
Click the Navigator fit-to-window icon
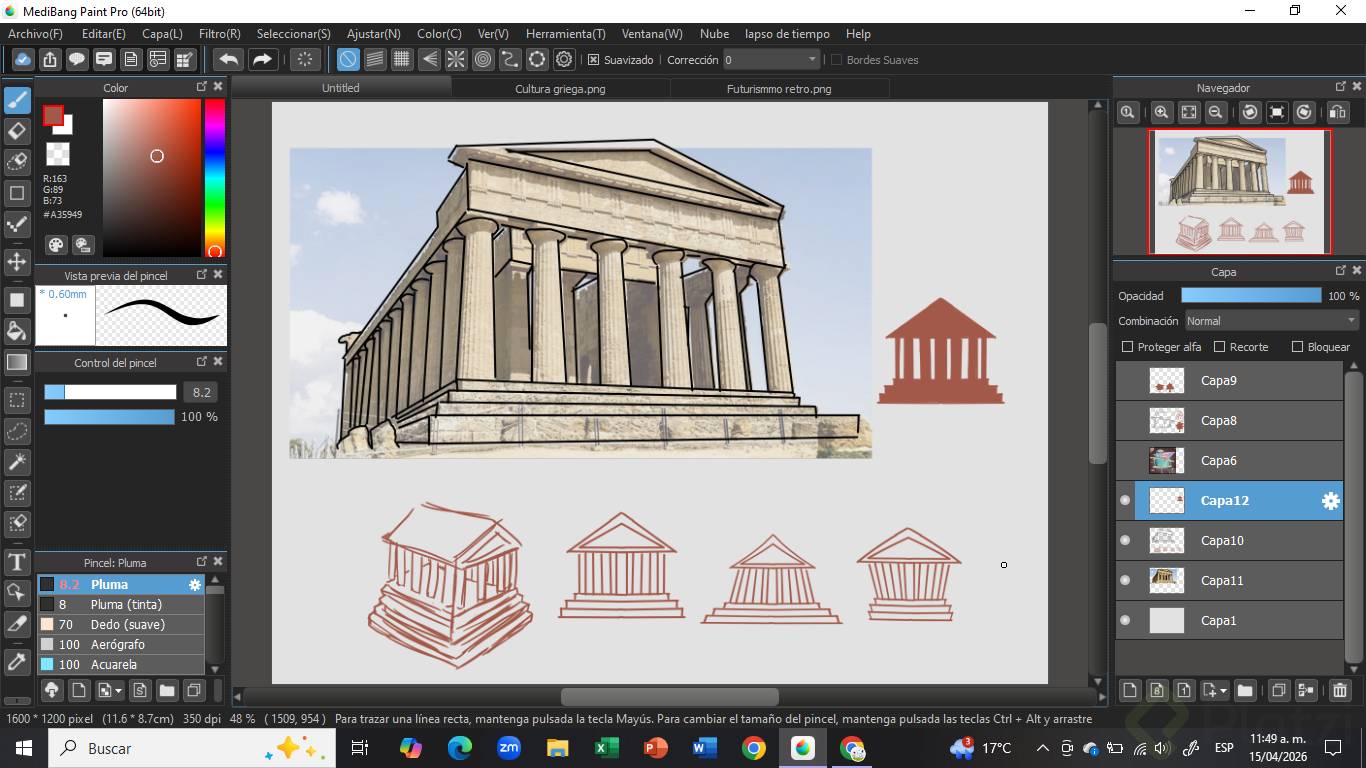tap(1189, 113)
